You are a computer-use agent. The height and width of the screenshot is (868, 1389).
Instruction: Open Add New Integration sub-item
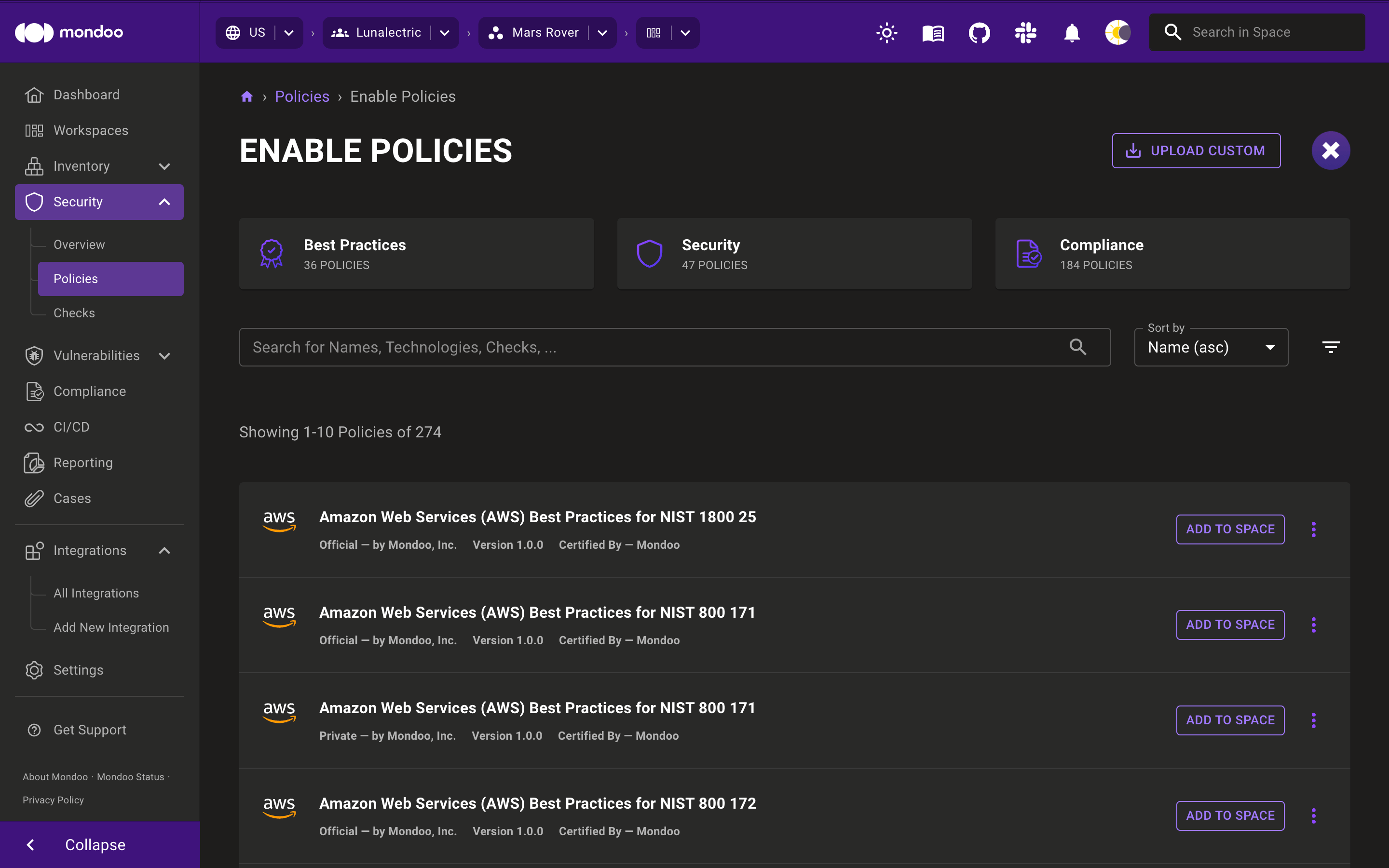pos(111,627)
